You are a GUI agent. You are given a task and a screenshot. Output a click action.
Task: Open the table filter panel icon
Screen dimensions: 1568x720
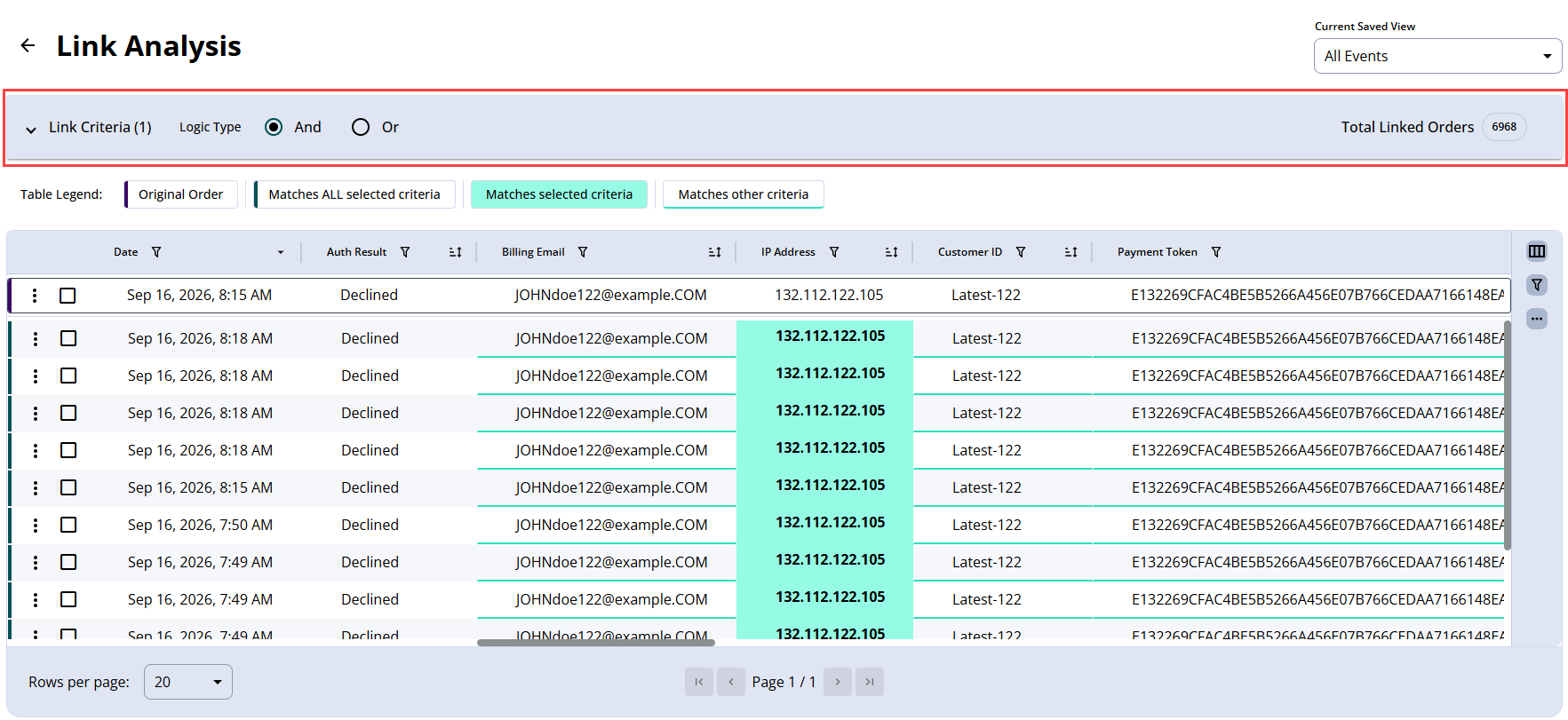[1537, 285]
